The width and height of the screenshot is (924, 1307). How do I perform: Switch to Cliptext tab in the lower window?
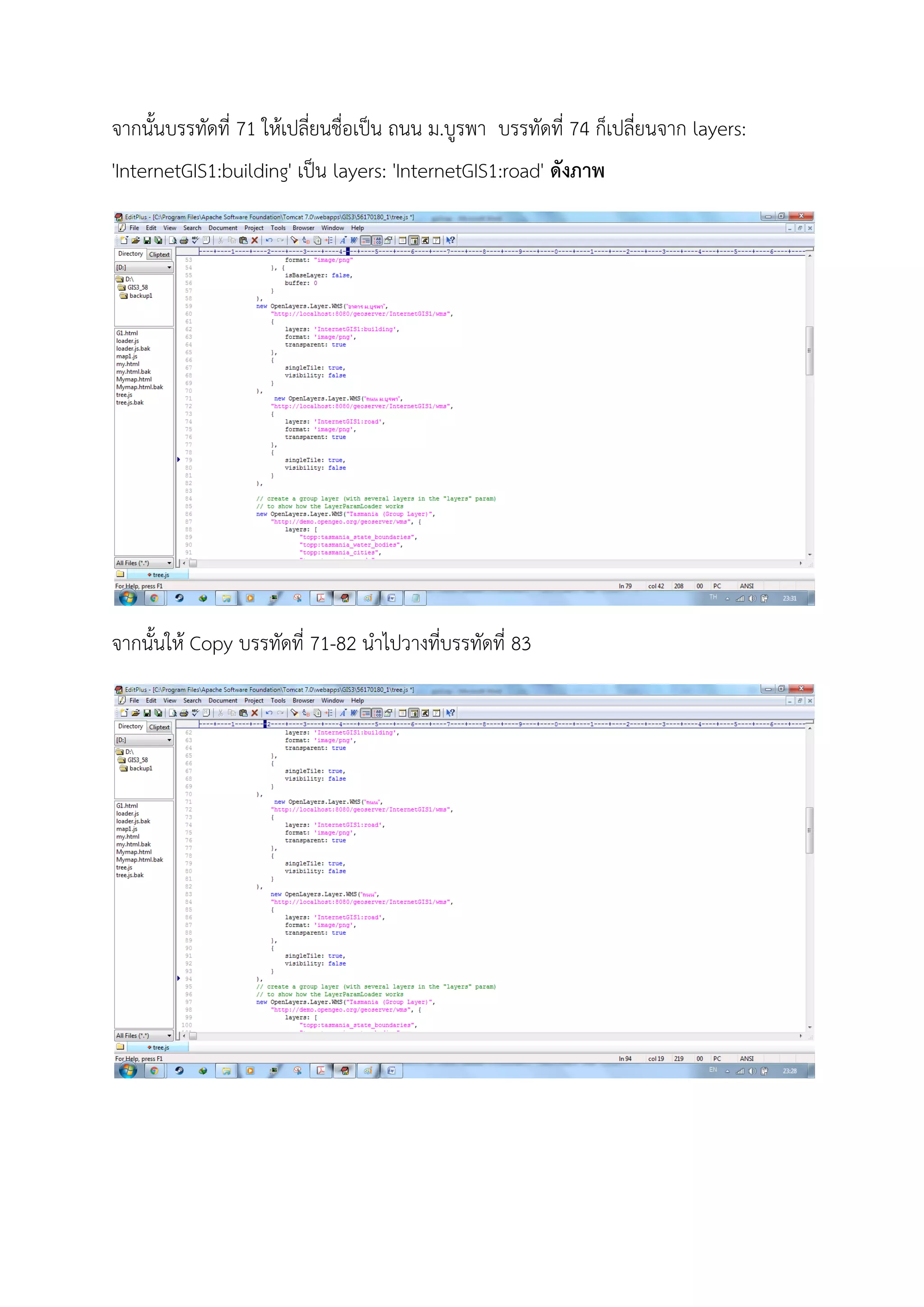pos(159,727)
